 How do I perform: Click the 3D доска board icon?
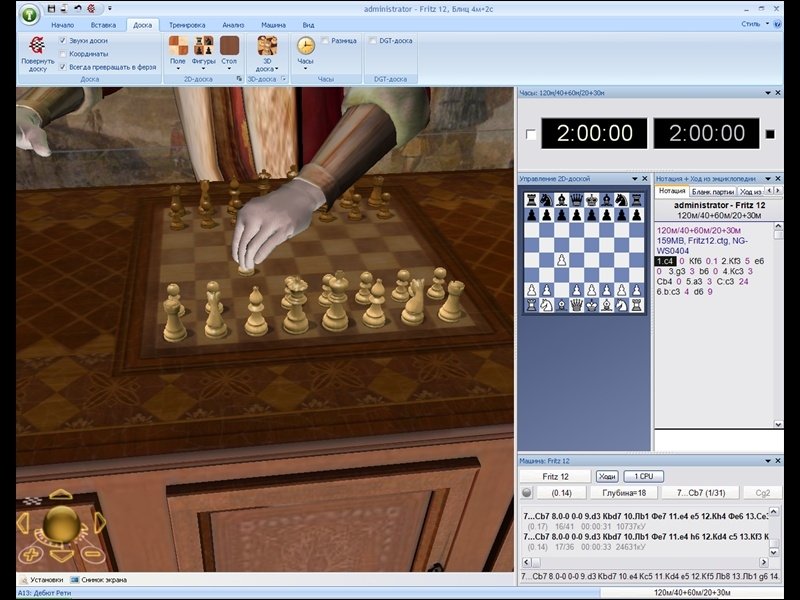[x=267, y=45]
